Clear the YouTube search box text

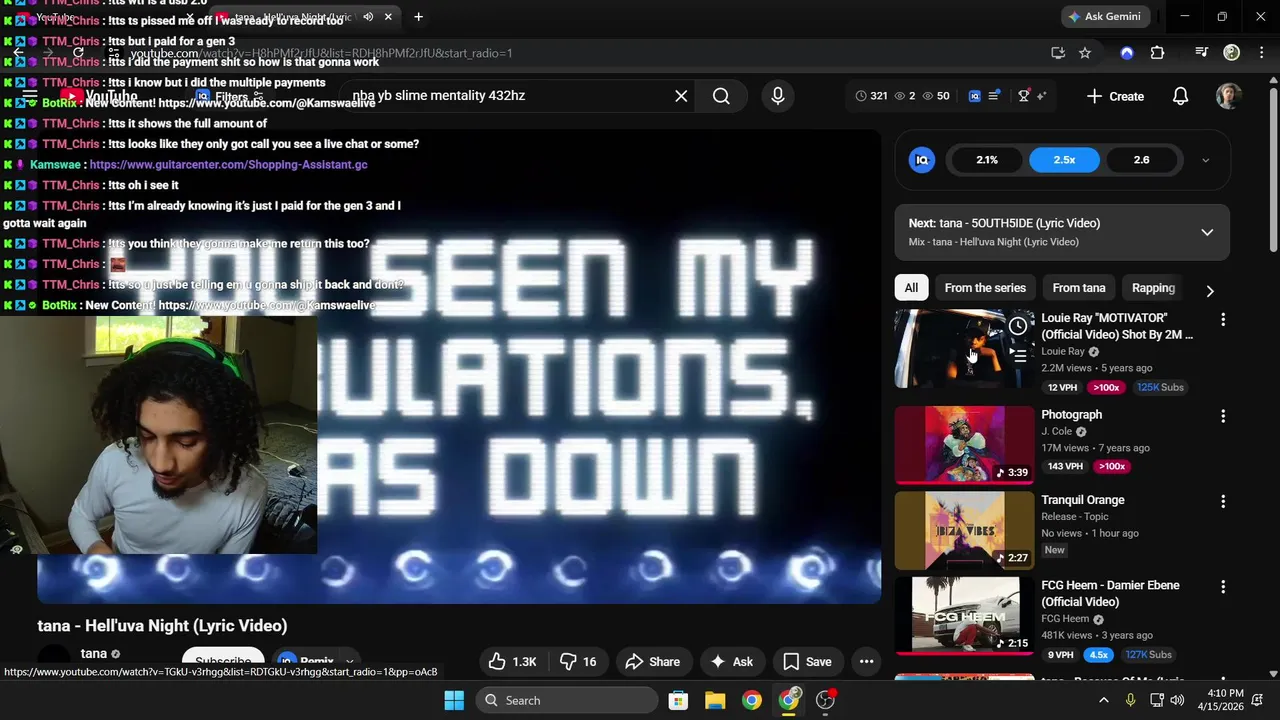(681, 96)
